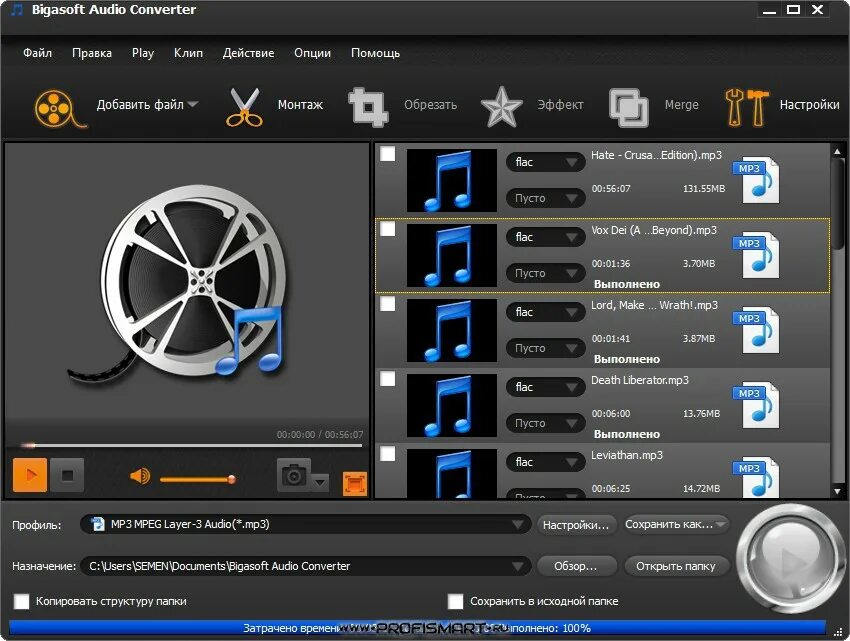The height and width of the screenshot is (641, 850).
Task: Enable Копировать структуру папки checkbox
Action: pyautogui.click(x=22, y=601)
